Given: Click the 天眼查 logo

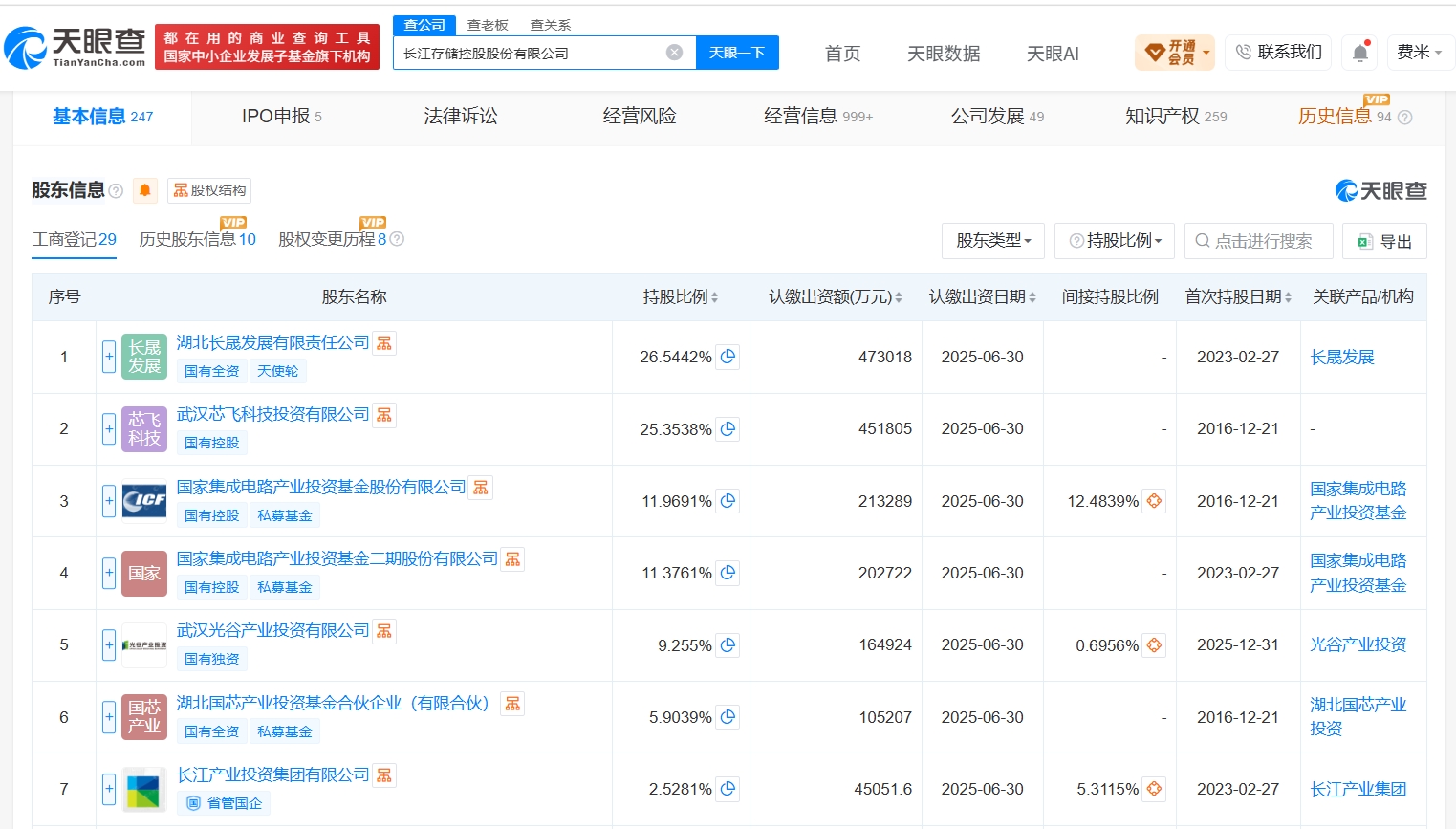Looking at the screenshot, I should pyautogui.click(x=75, y=47).
